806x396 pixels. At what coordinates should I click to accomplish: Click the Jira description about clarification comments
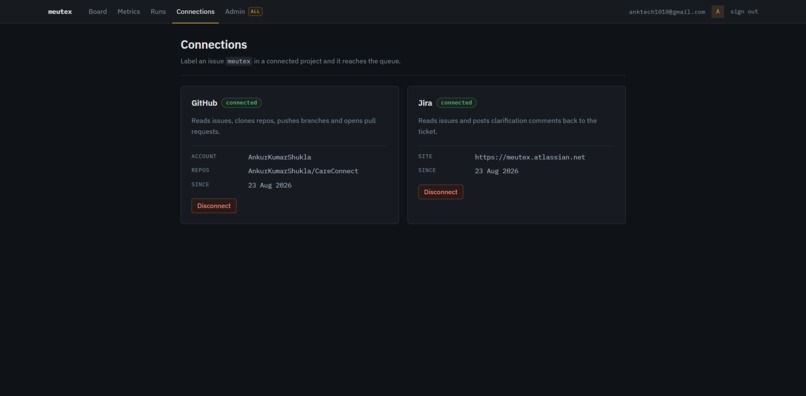pos(507,126)
